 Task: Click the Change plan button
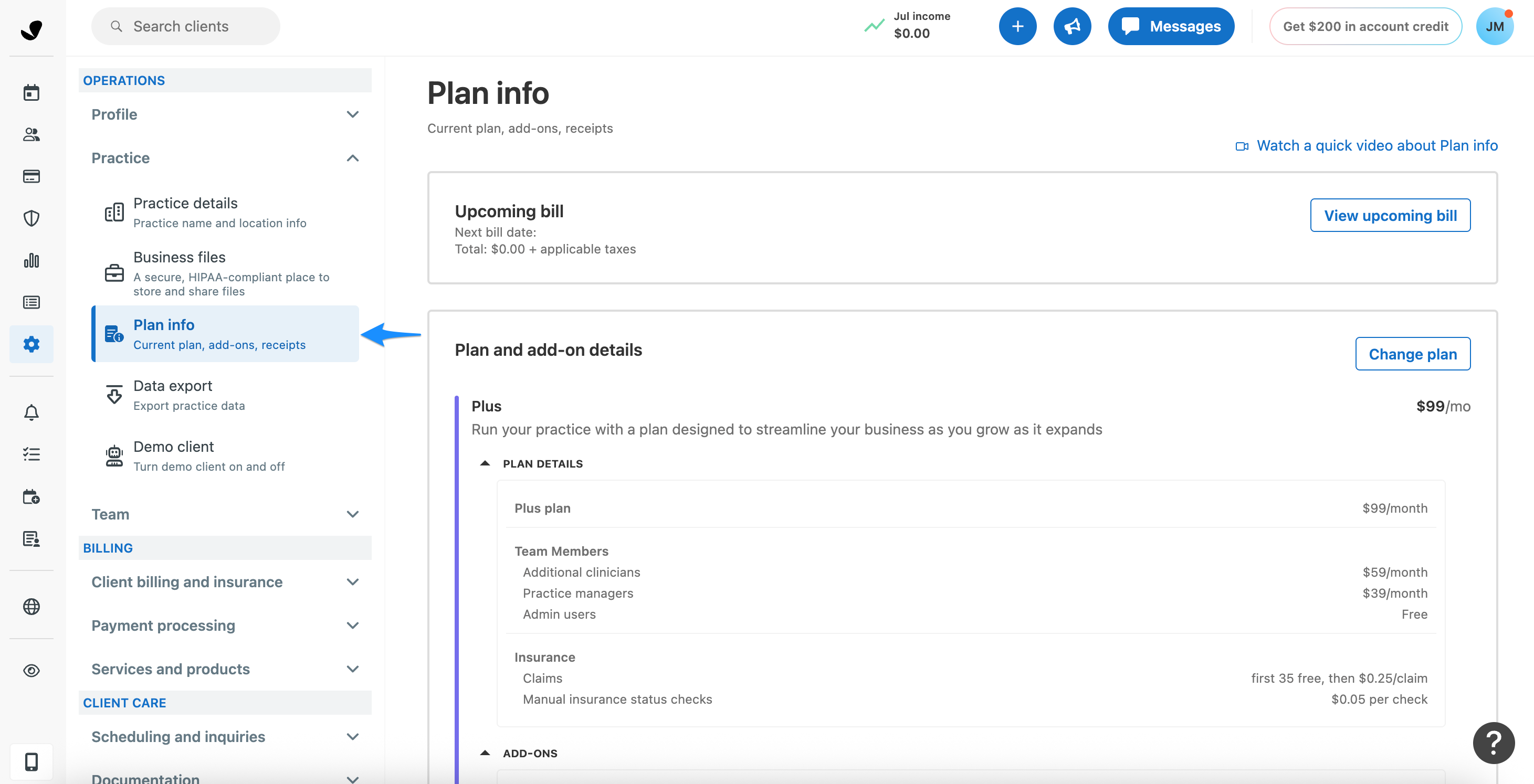1413,354
